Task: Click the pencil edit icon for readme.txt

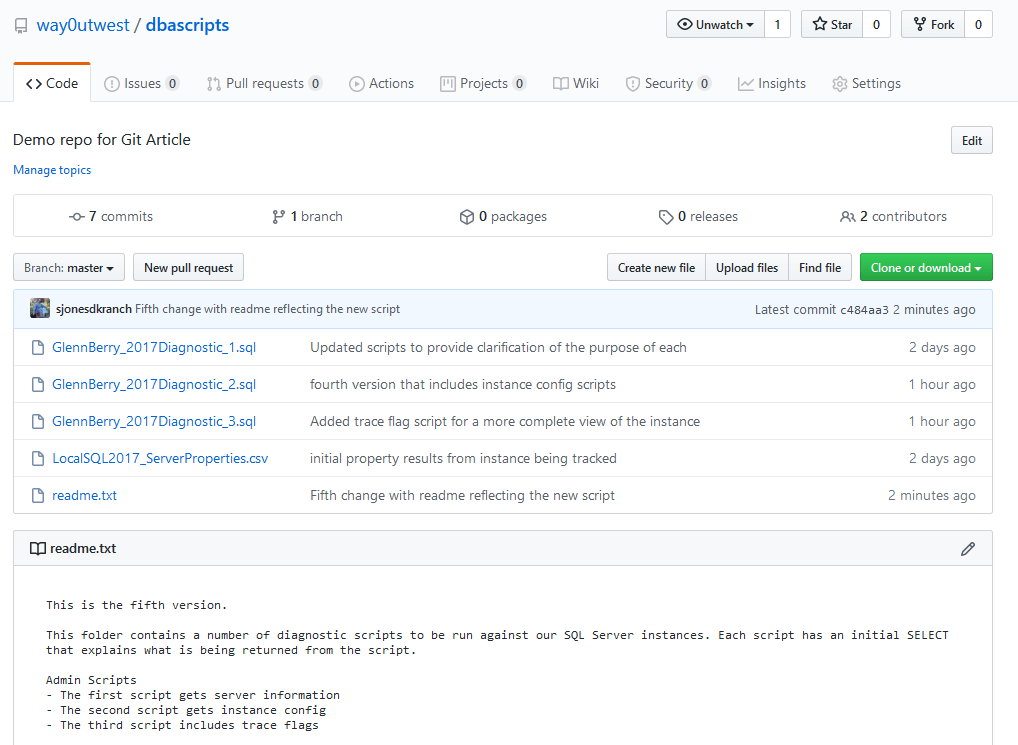Action: (x=967, y=549)
